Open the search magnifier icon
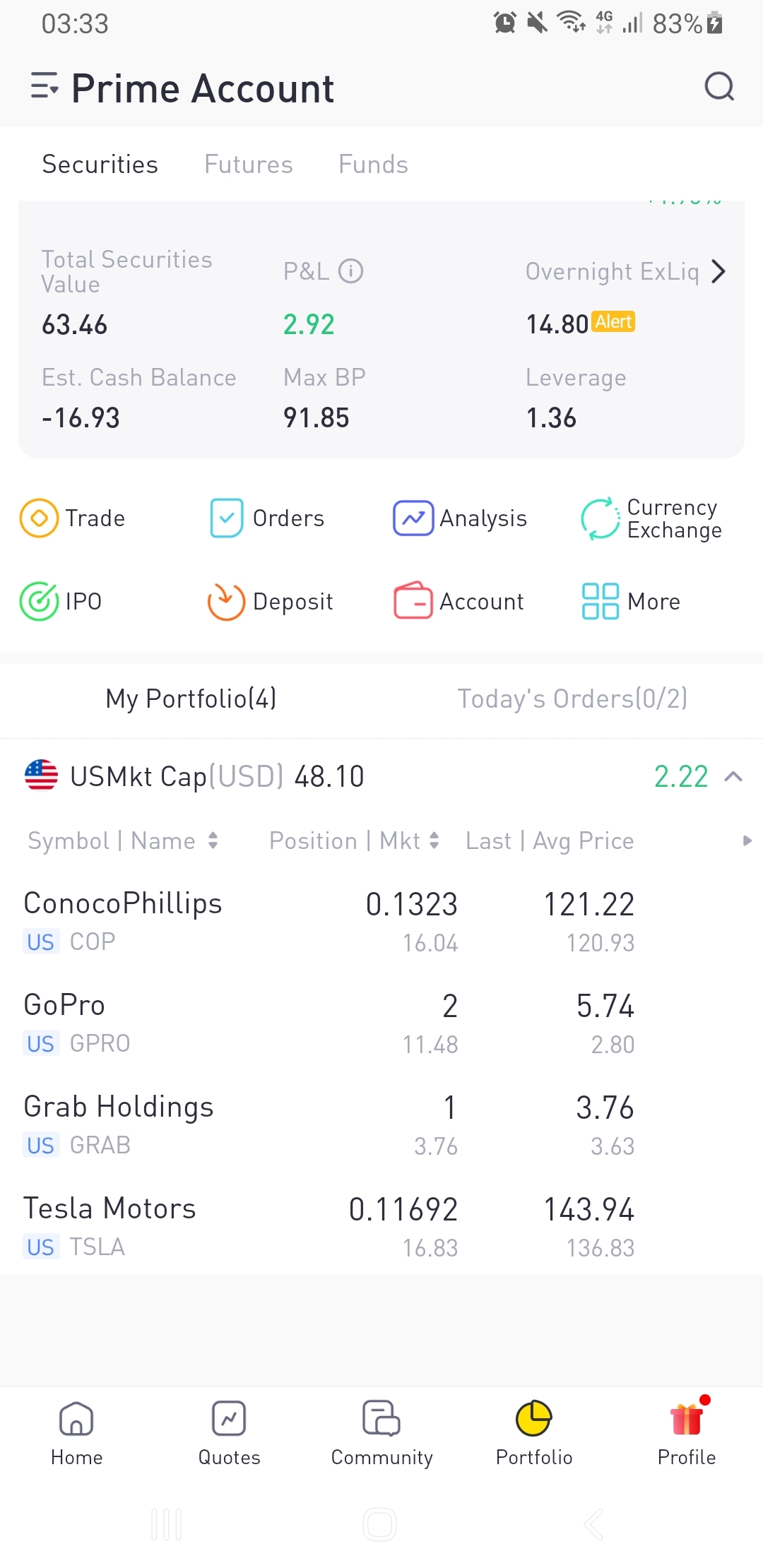 pos(719,88)
